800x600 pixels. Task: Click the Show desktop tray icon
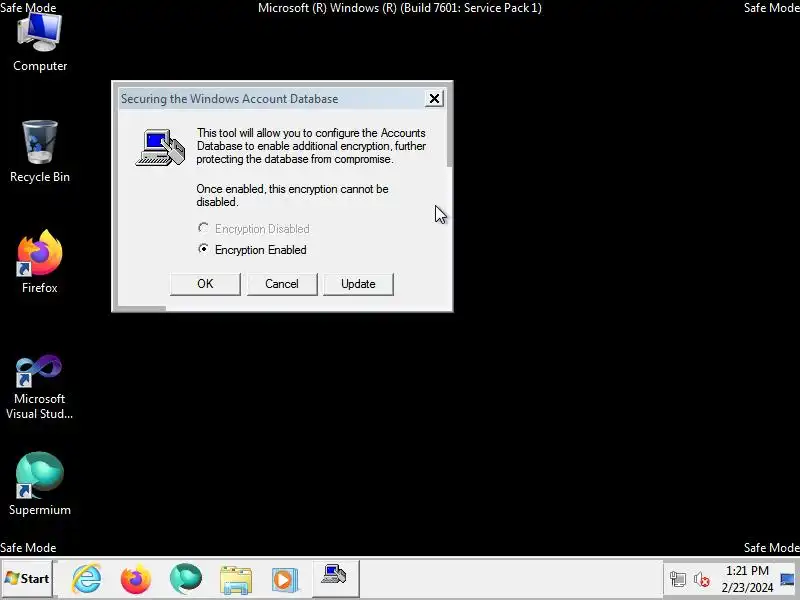pos(788,579)
